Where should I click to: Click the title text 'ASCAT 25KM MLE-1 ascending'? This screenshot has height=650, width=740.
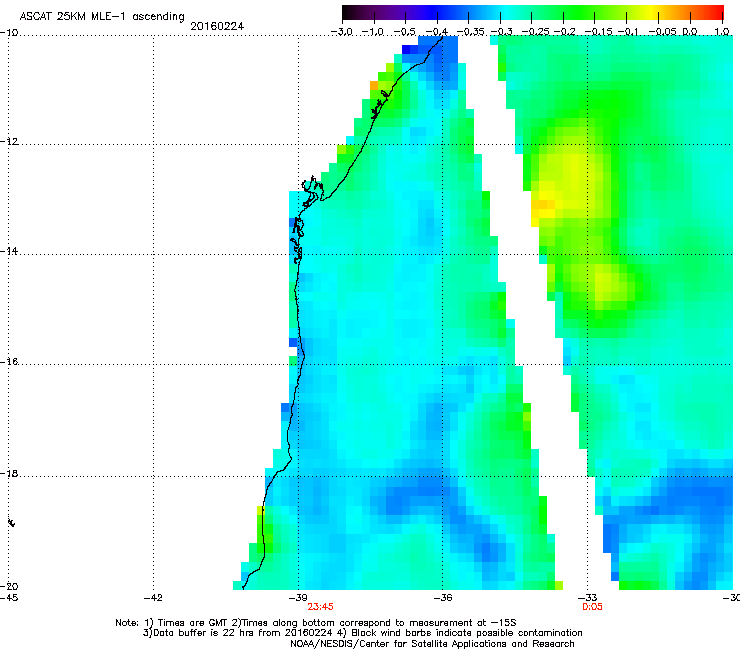tap(102, 17)
